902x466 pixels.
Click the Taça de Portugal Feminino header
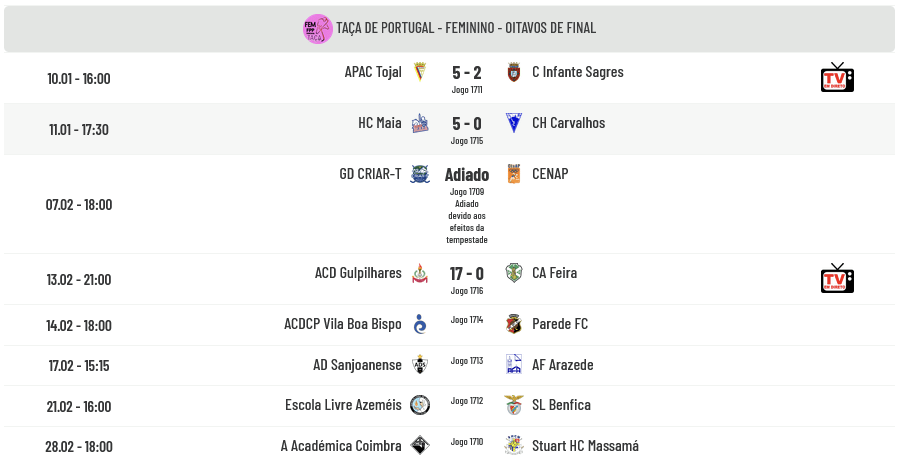[466, 28]
